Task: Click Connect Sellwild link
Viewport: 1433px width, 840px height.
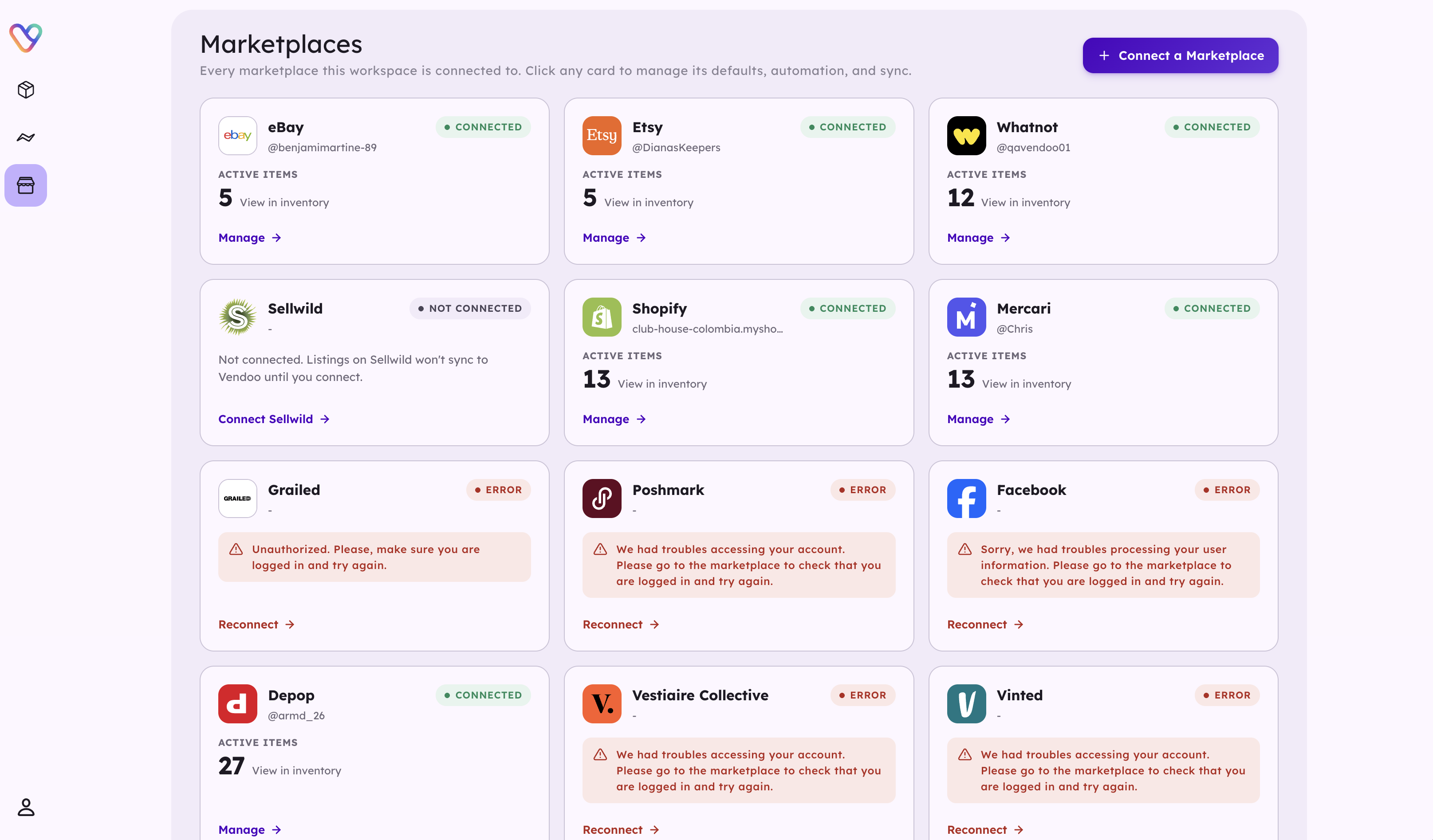Action: (274, 419)
